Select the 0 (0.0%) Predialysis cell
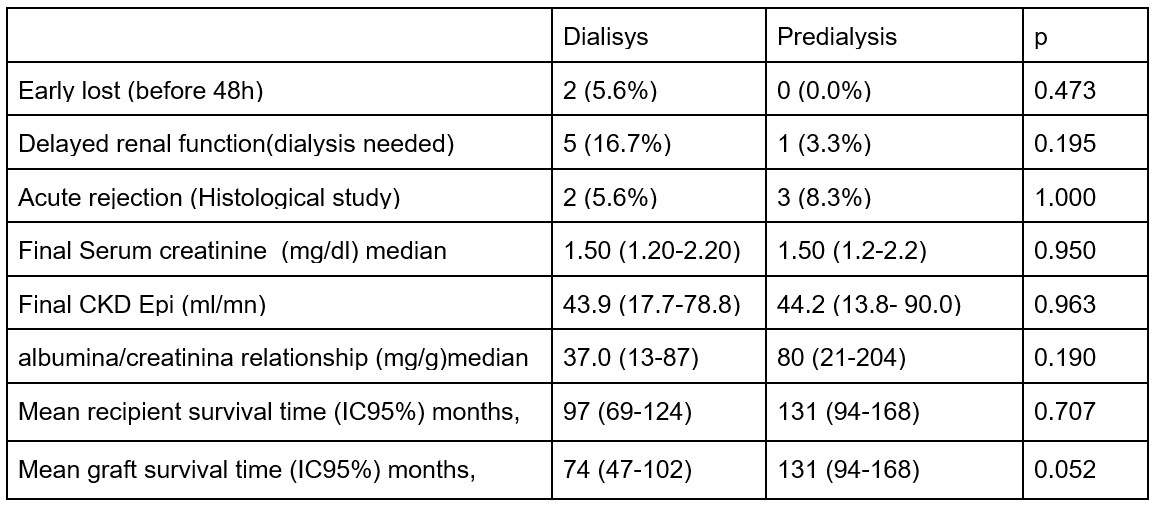The height and width of the screenshot is (506, 1158). coord(824,91)
